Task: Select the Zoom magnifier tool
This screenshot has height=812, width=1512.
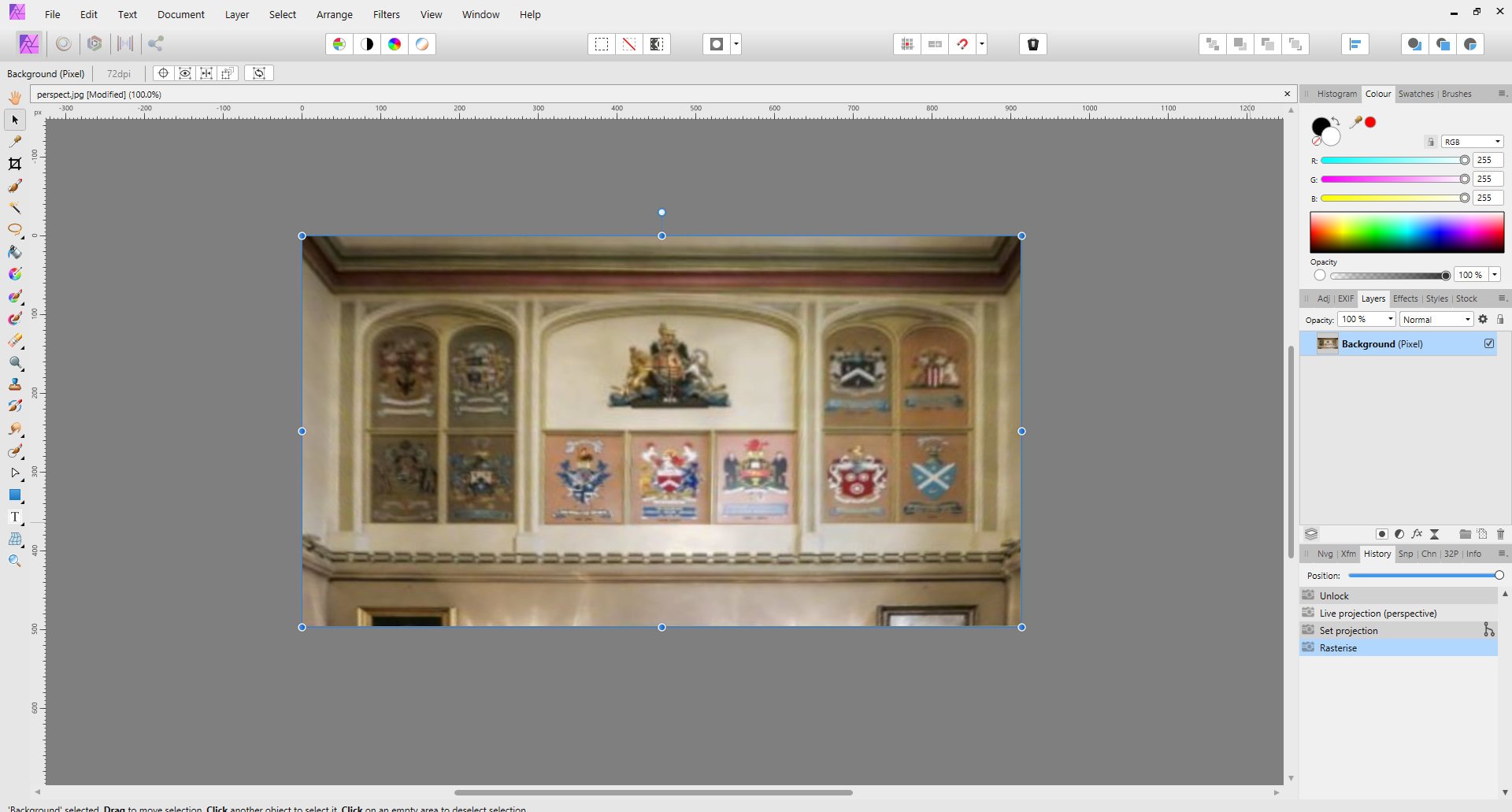Action: tap(15, 561)
